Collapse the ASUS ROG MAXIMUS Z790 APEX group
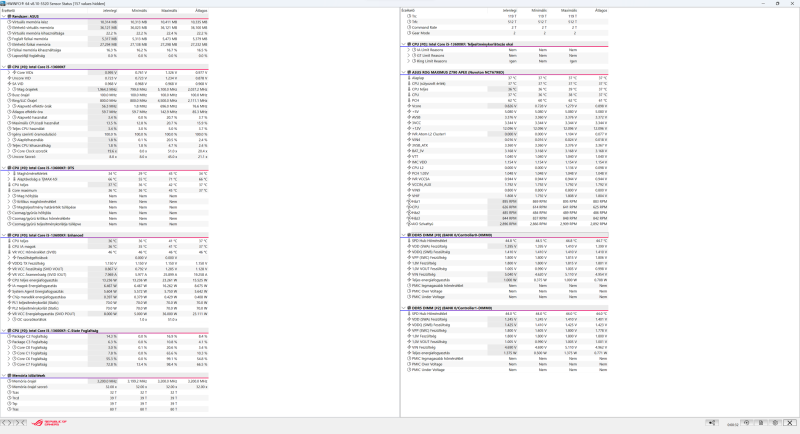 click(404, 72)
